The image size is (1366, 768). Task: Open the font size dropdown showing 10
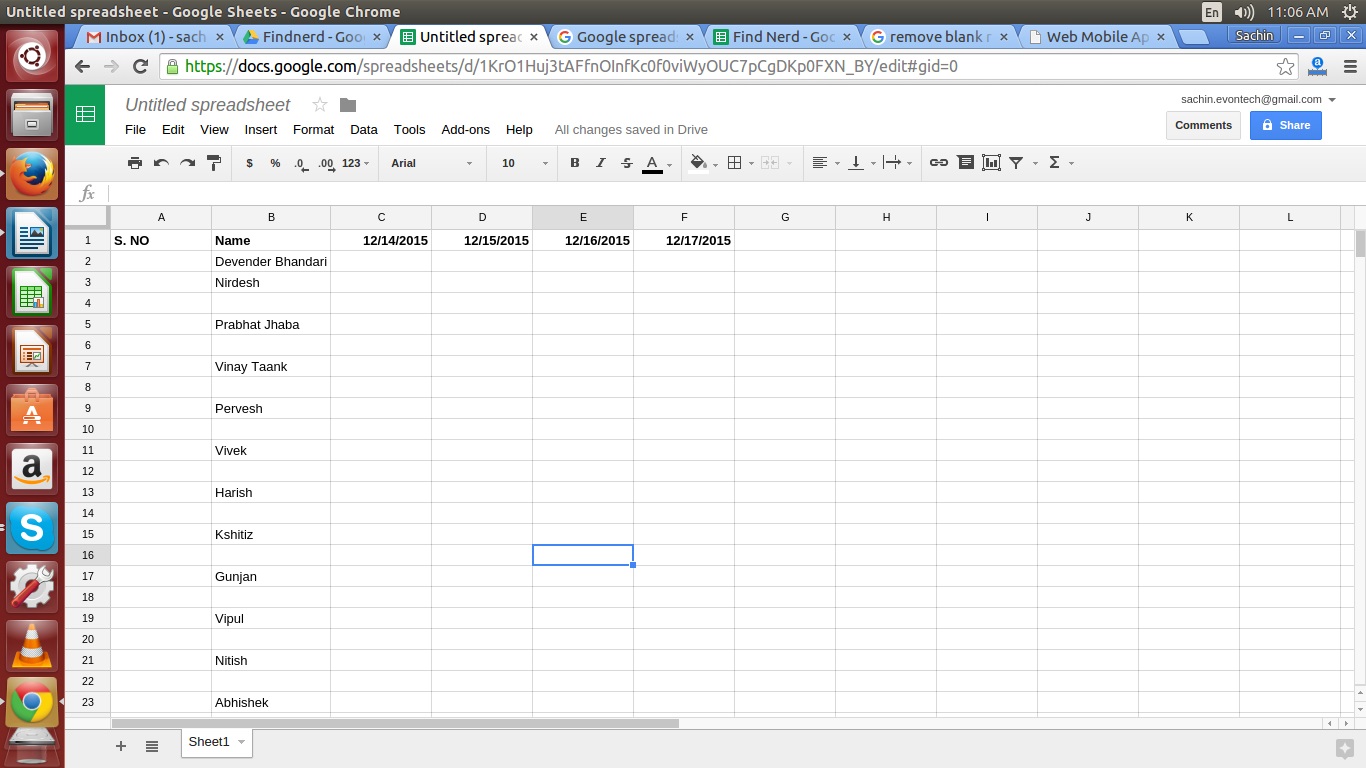click(520, 163)
